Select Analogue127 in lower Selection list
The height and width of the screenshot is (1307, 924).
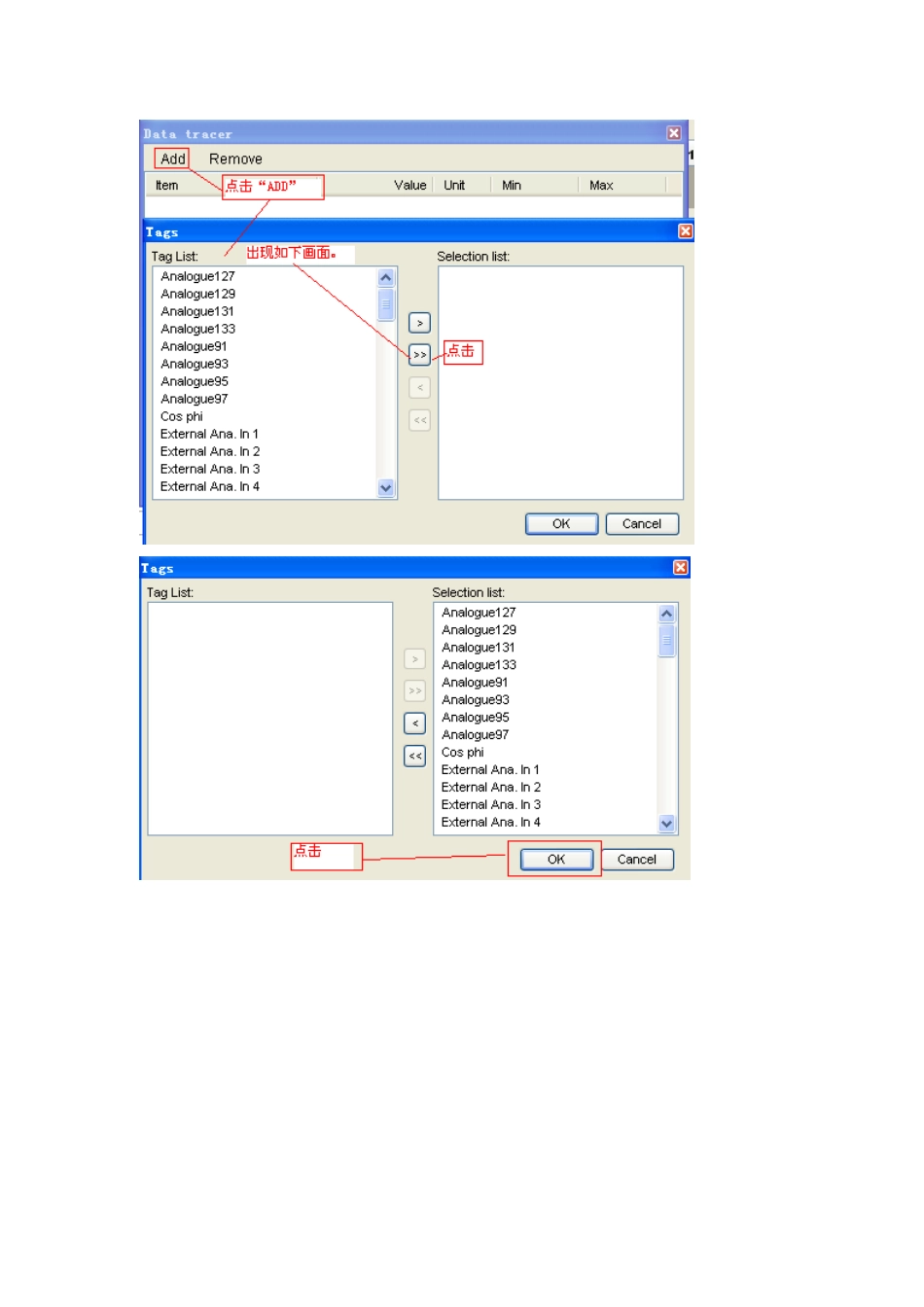click(479, 613)
